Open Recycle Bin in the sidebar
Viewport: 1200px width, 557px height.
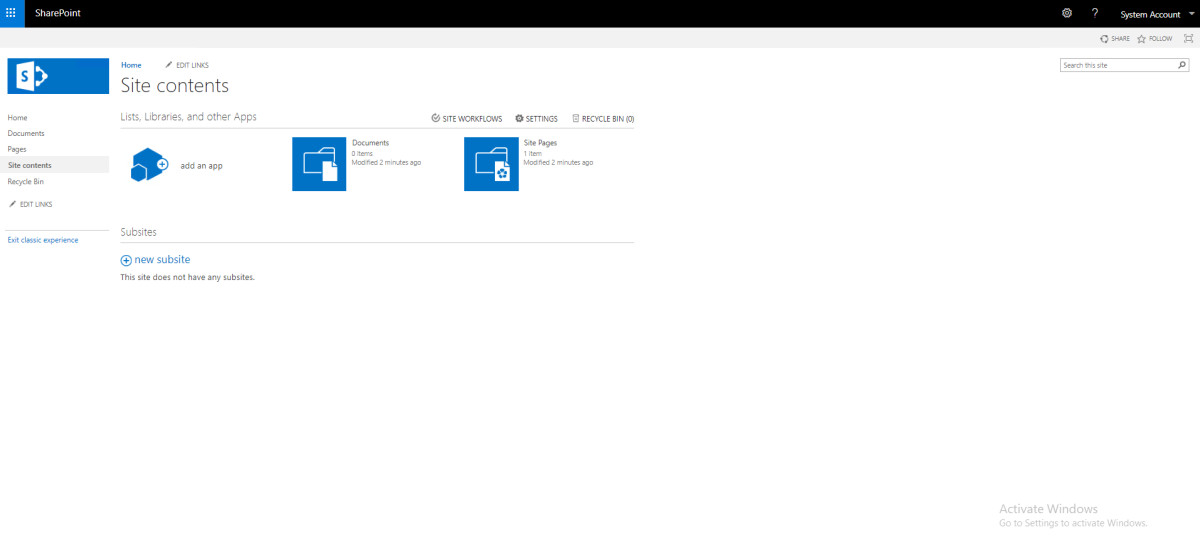pos(26,182)
